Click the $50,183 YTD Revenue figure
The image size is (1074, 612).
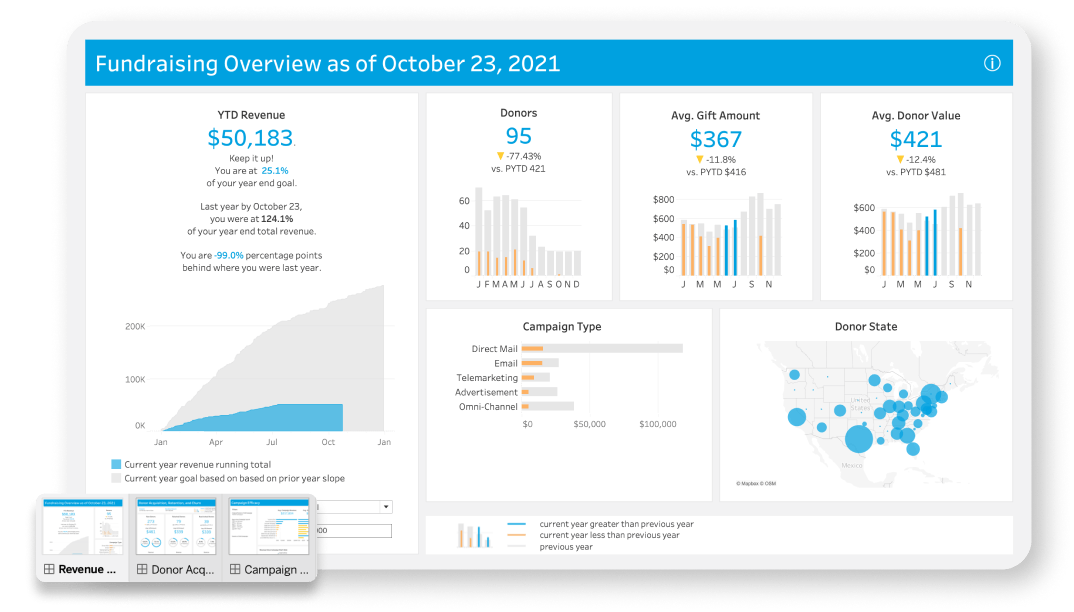(250, 139)
